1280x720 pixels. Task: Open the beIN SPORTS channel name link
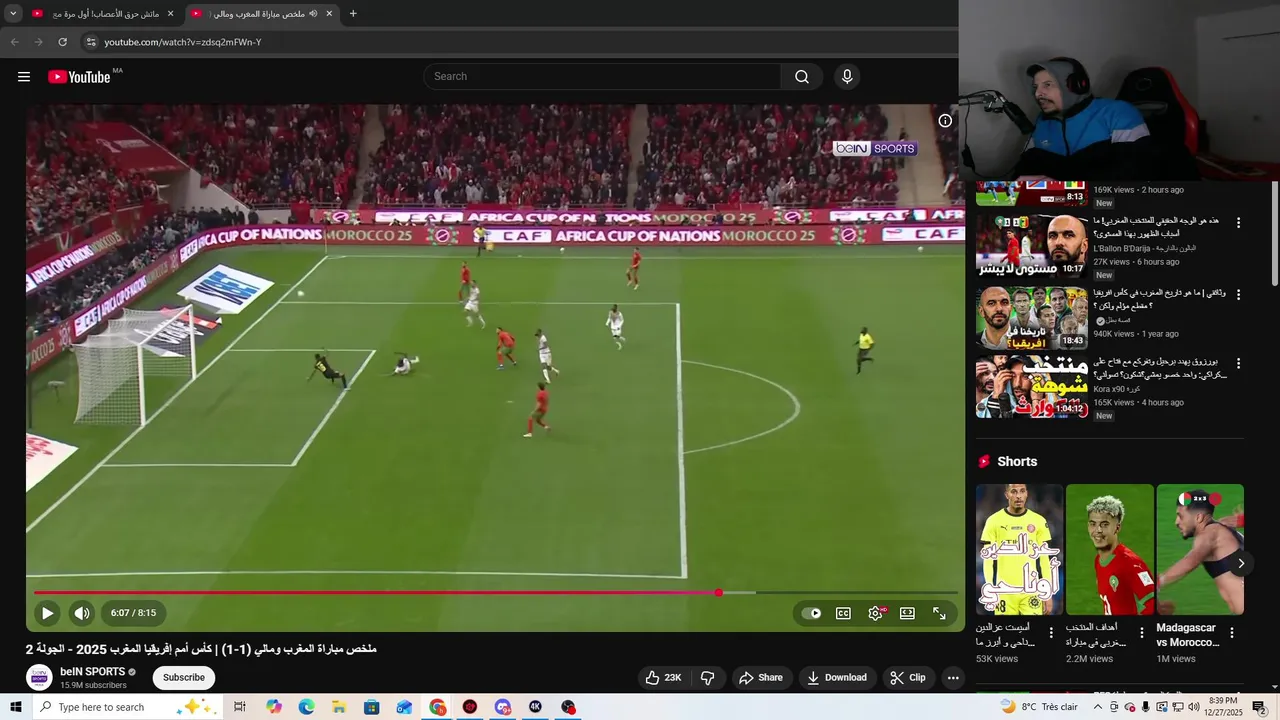coord(92,672)
